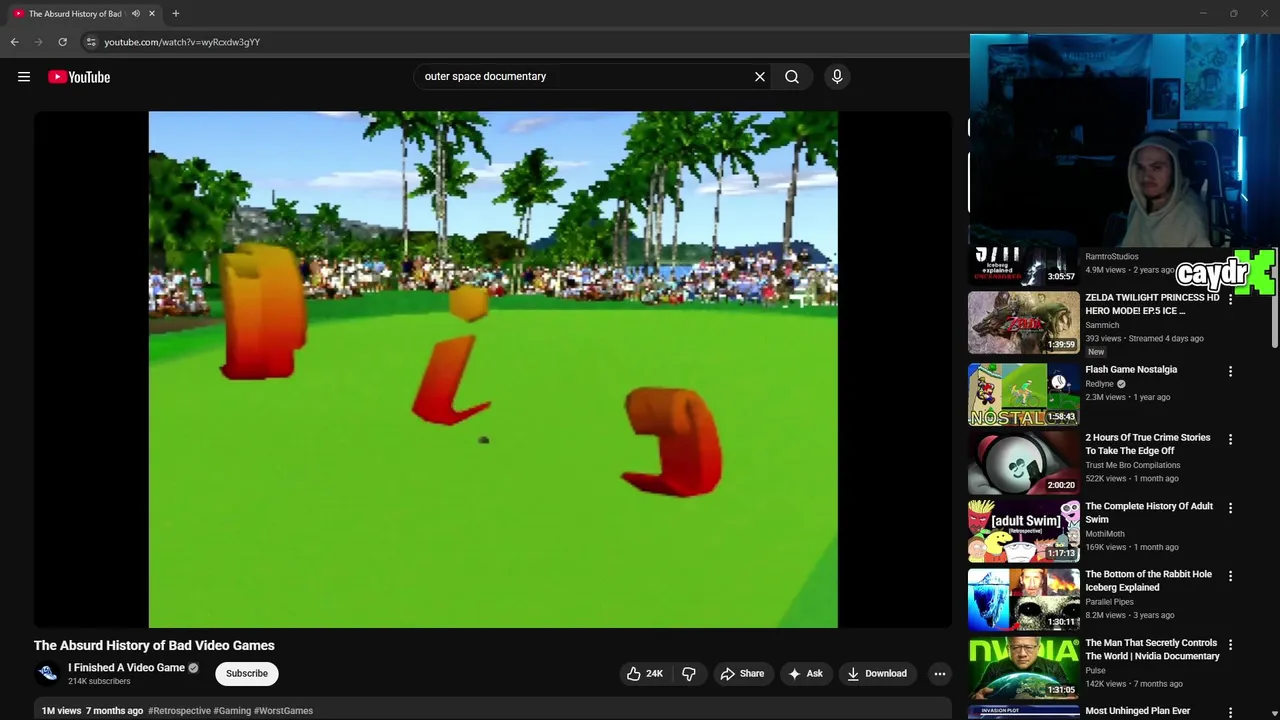Open the Flash Game Nostalgia thumbnail

tap(1024, 394)
